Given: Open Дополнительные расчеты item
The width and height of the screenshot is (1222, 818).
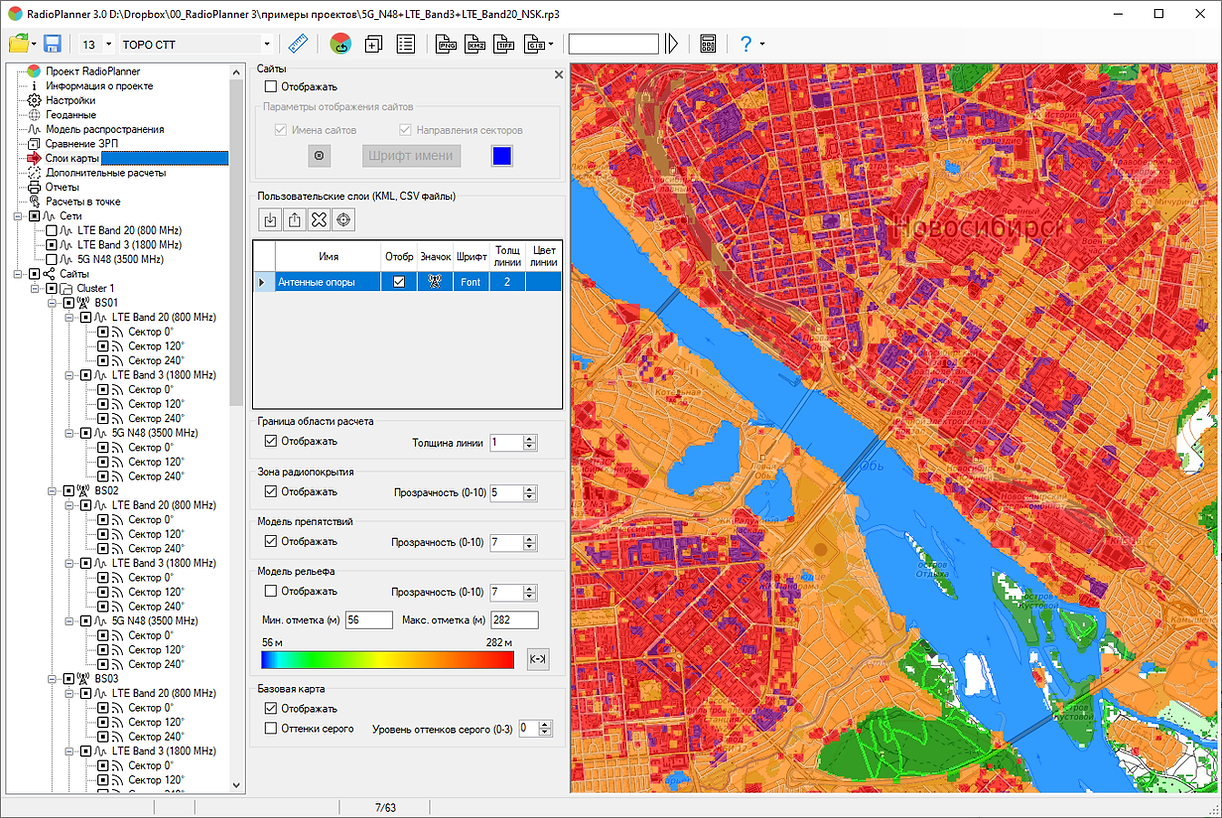Looking at the screenshot, I should 105,173.
